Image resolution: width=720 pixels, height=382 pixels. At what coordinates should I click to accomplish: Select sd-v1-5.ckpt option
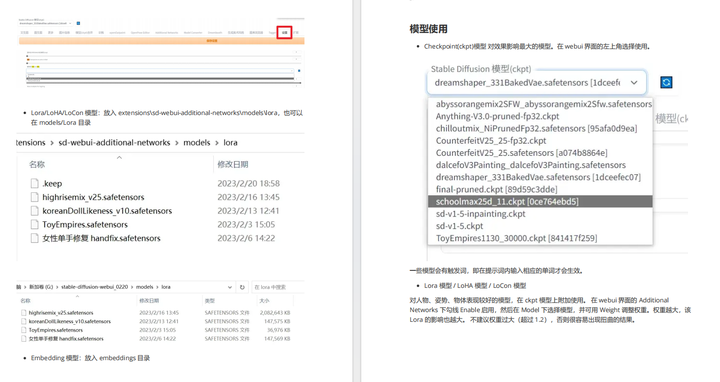click(x=540, y=226)
